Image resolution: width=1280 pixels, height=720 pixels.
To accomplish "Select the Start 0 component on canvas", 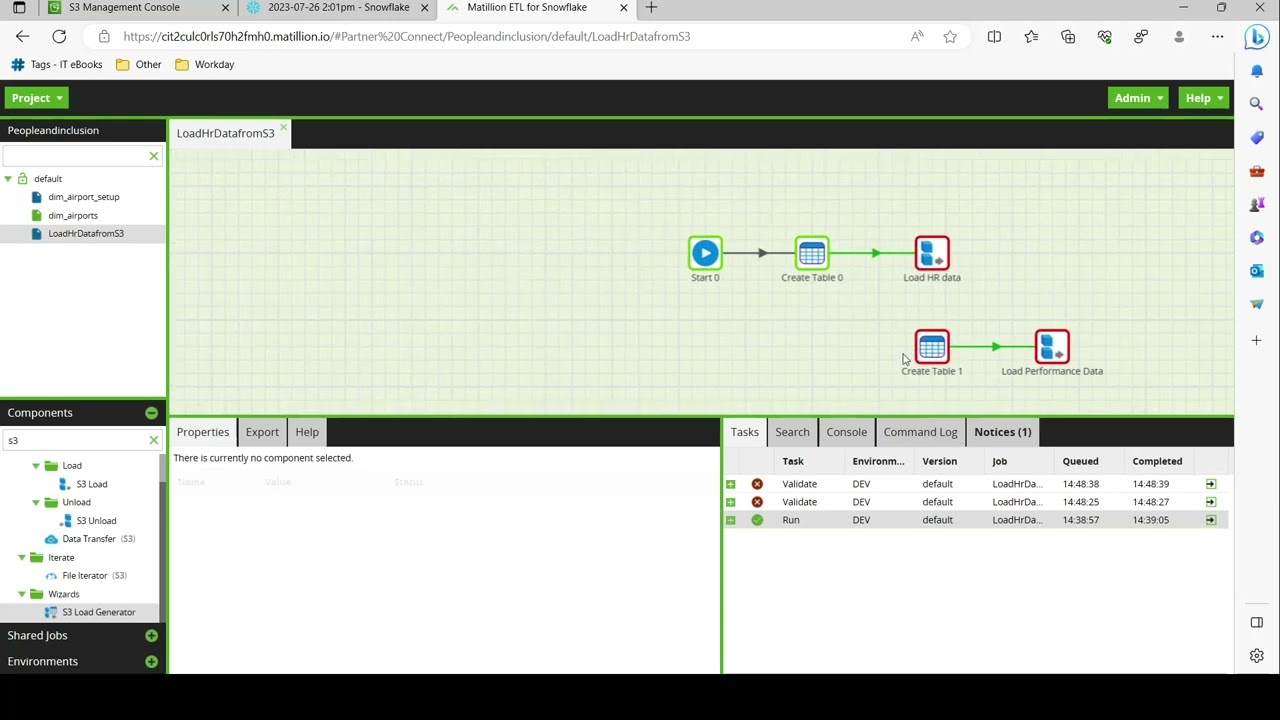I will pos(705,253).
